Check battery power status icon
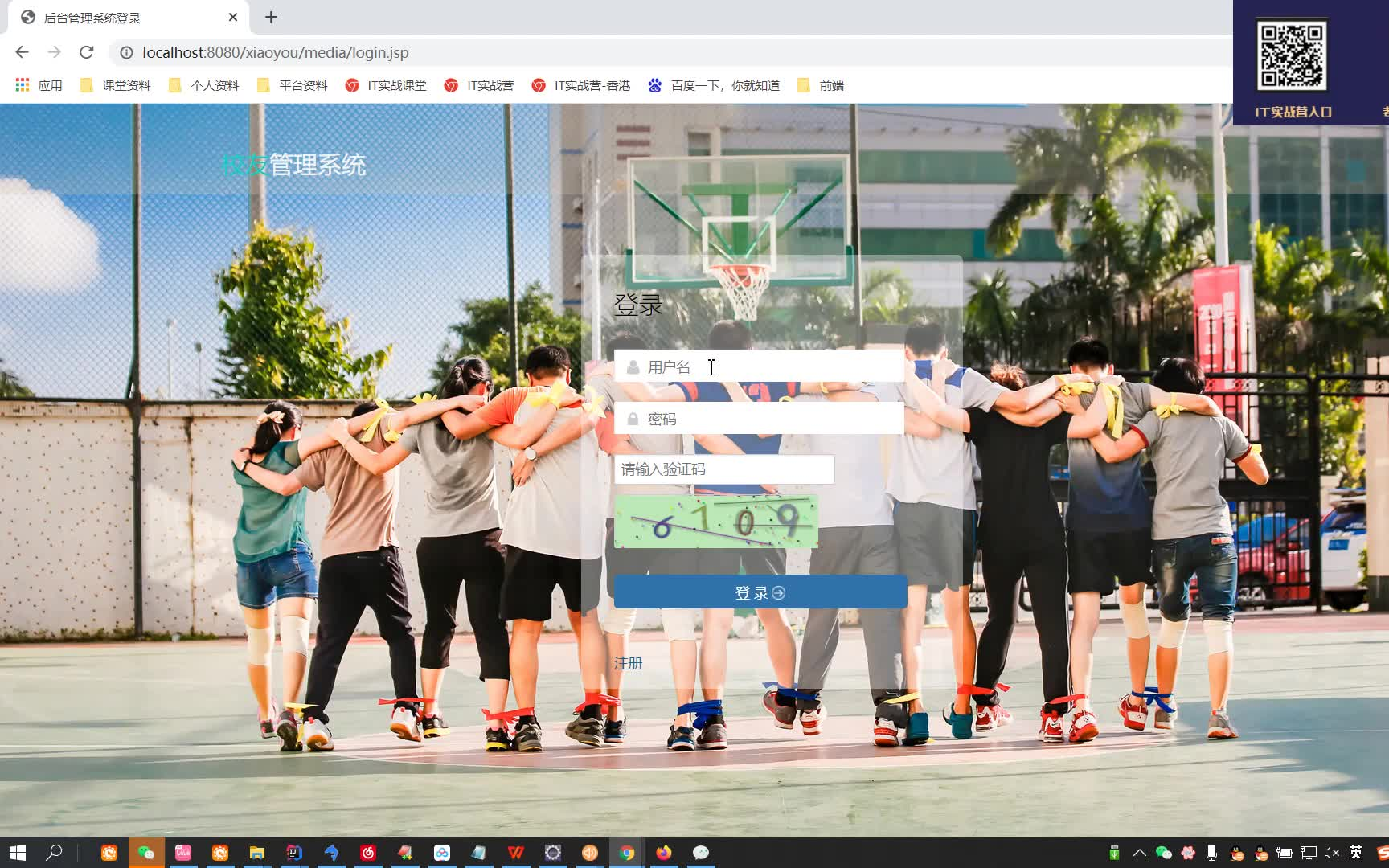1389x868 pixels. 1285,853
